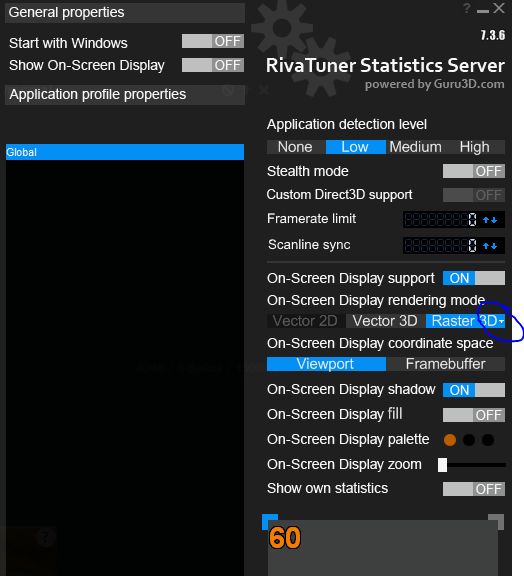Toggle Custom Direct3D support switch
The height and width of the screenshot is (576, 524).
(x=474, y=195)
